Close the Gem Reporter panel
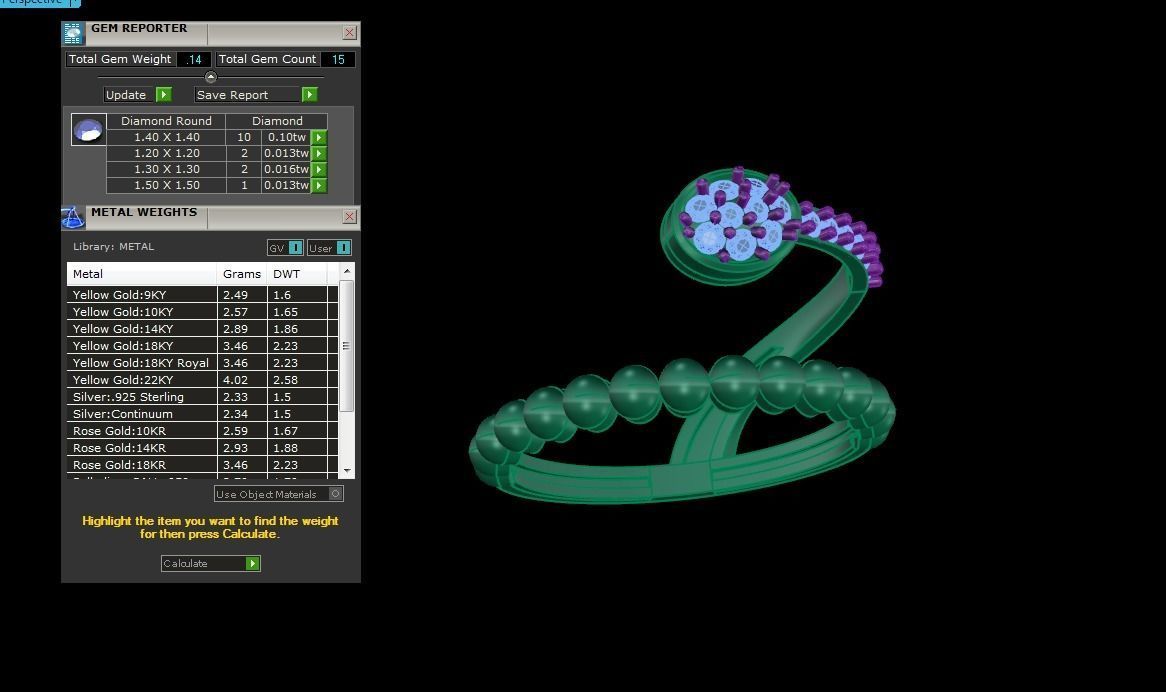The width and height of the screenshot is (1166, 692). (350, 33)
